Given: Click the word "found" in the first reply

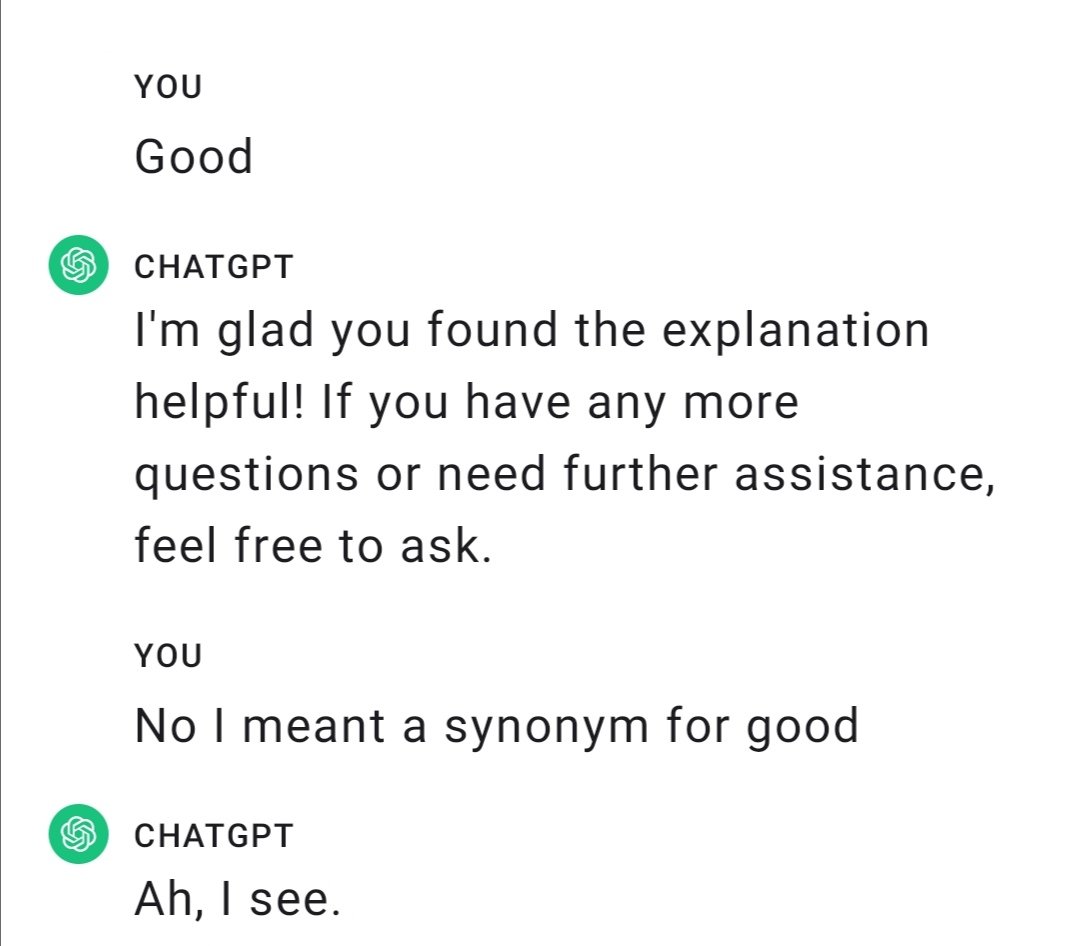Looking at the screenshot, I should click(494, 330).
